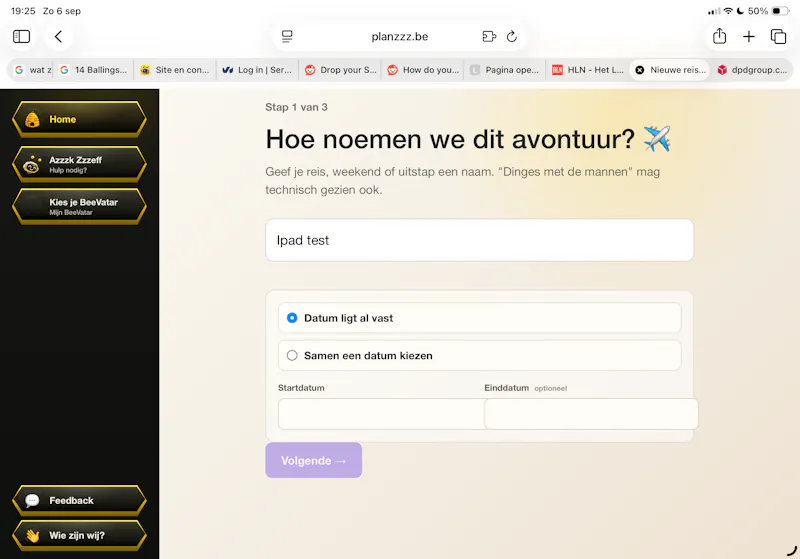800x559 pixels.
Task: Click the waving hand icon
Action: click(33, 536)
